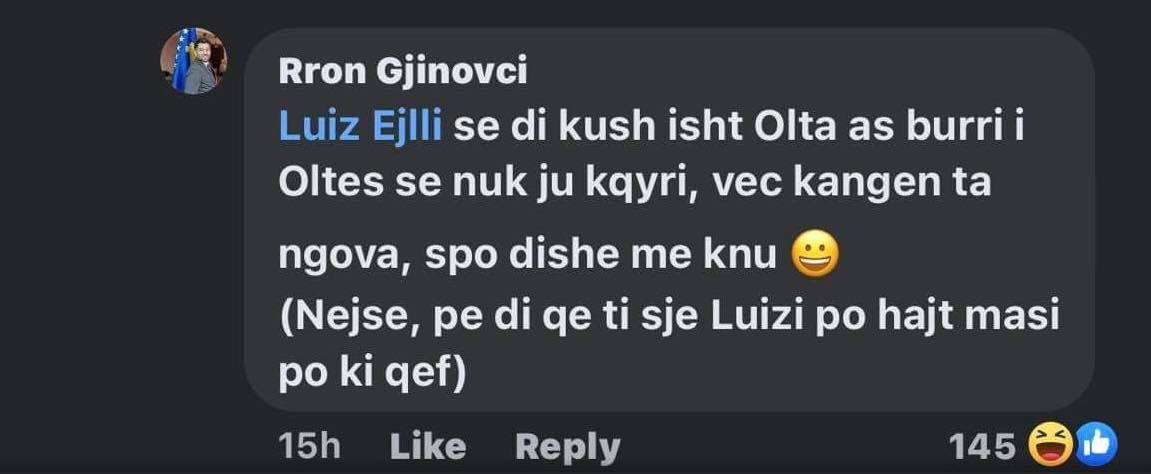Click the flag in the profile avatar
The height and width of the screenshot is (474, 1151).
point(184,59)
